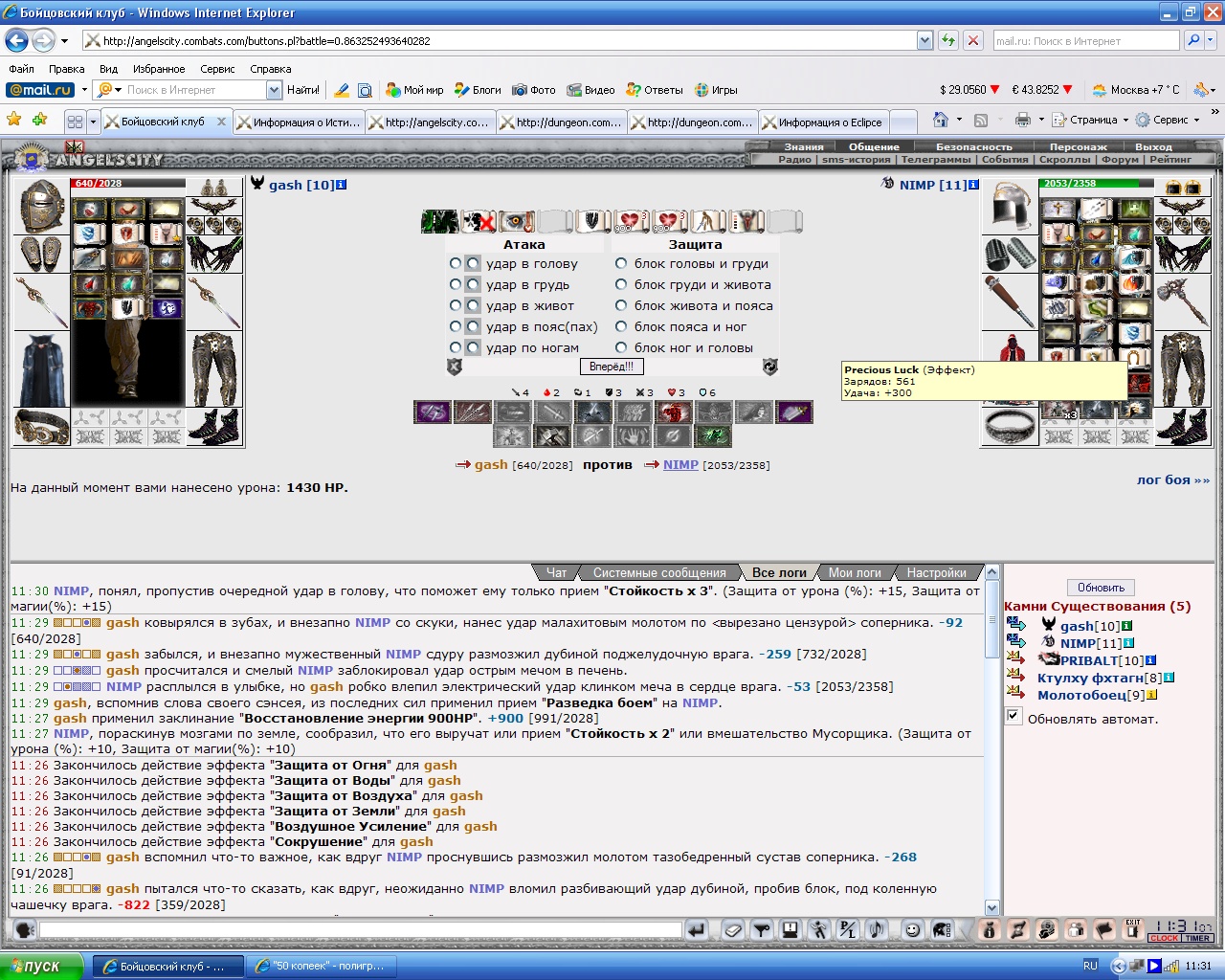The height and width of the screenshot is (980, 1225).
Task: Click the chat message input field
Action: (361, 929)
